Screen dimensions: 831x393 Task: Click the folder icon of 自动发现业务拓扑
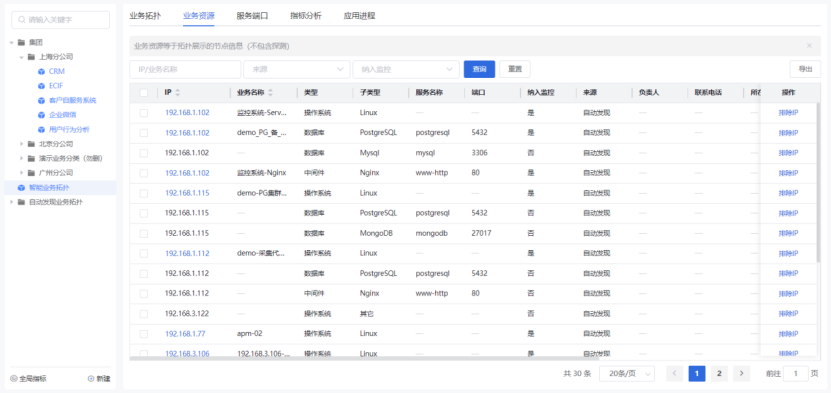click(21, 202)
